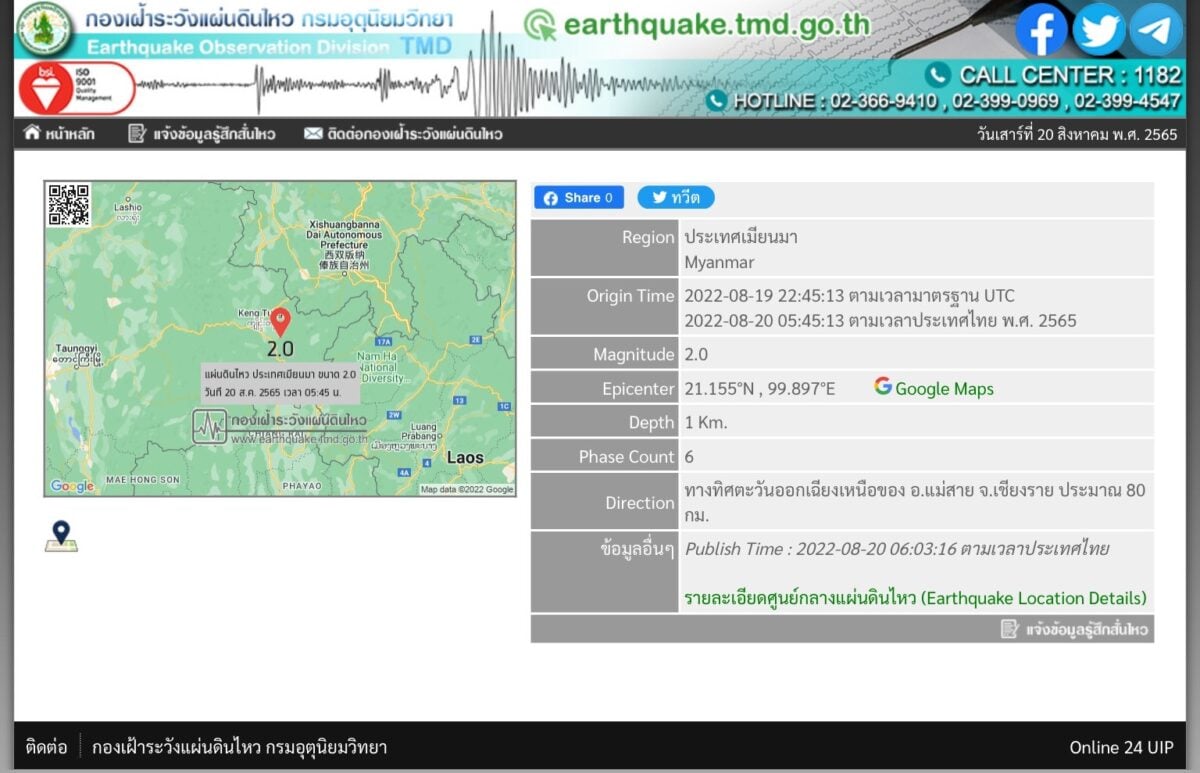Open the Twitter page icon
The height and width of the screenshot is (773, 1200).
pyautogui.click(x=1098, y=30)
